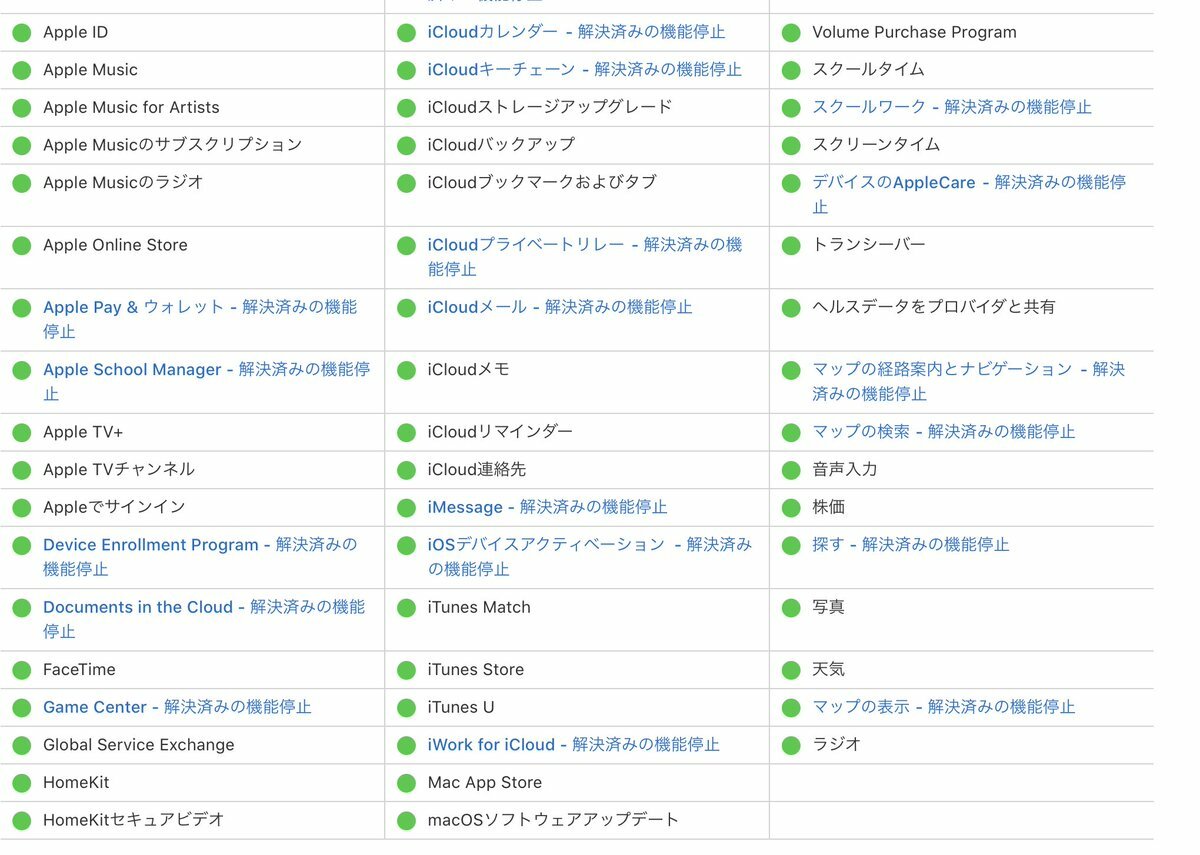
Task: Click the green status dot next to 写真
Action: tap(791, 608)
